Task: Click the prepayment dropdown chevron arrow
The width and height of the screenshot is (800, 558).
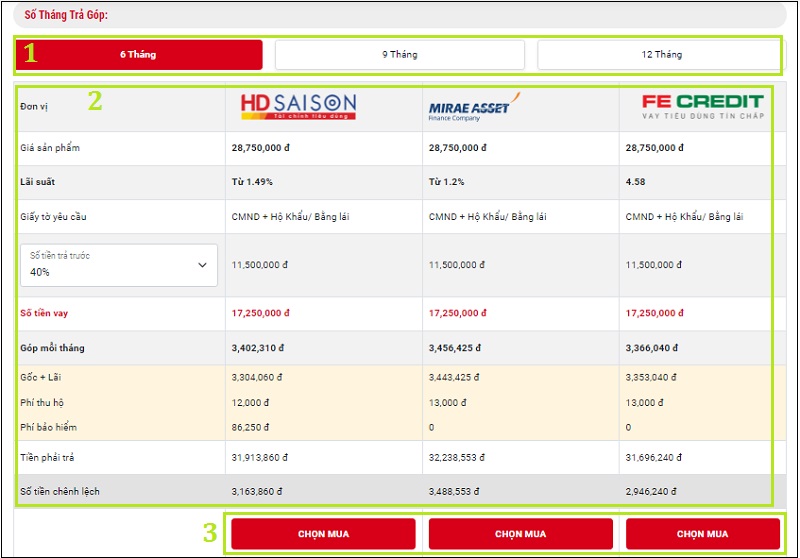Action: tap(202, 265)
